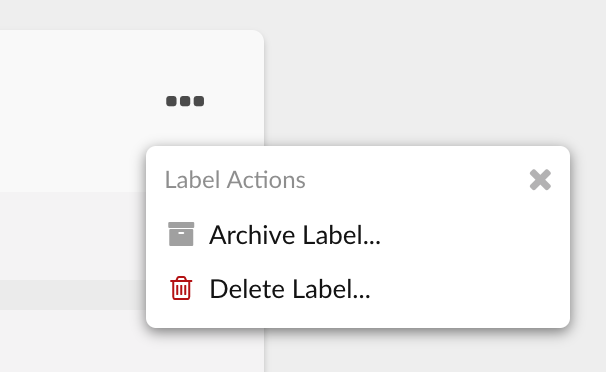Click the word Archive in the menu
This screenshot has height=372, width=606.
click(252, 234)
